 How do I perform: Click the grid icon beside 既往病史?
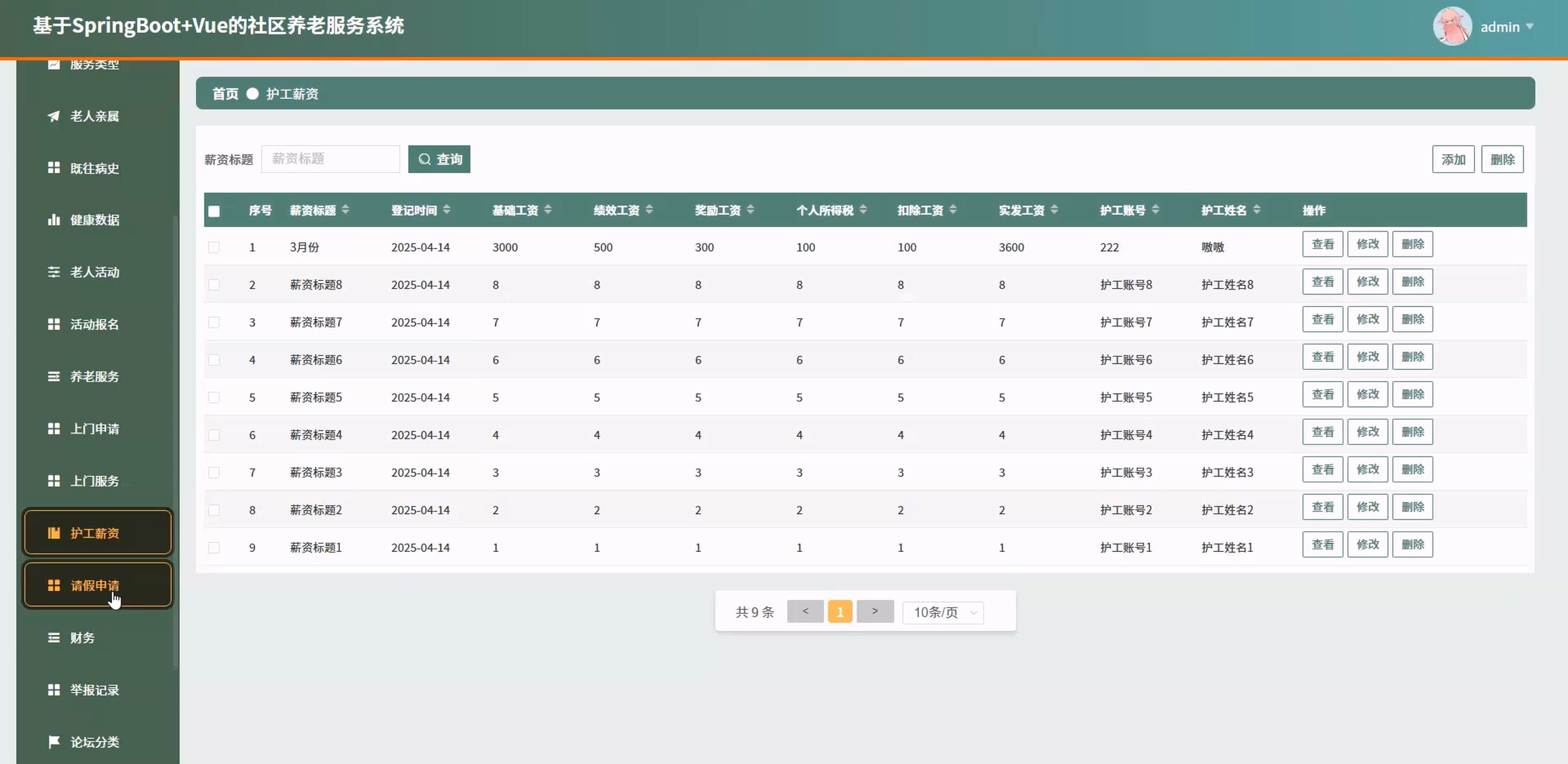(x=54, y=167)
